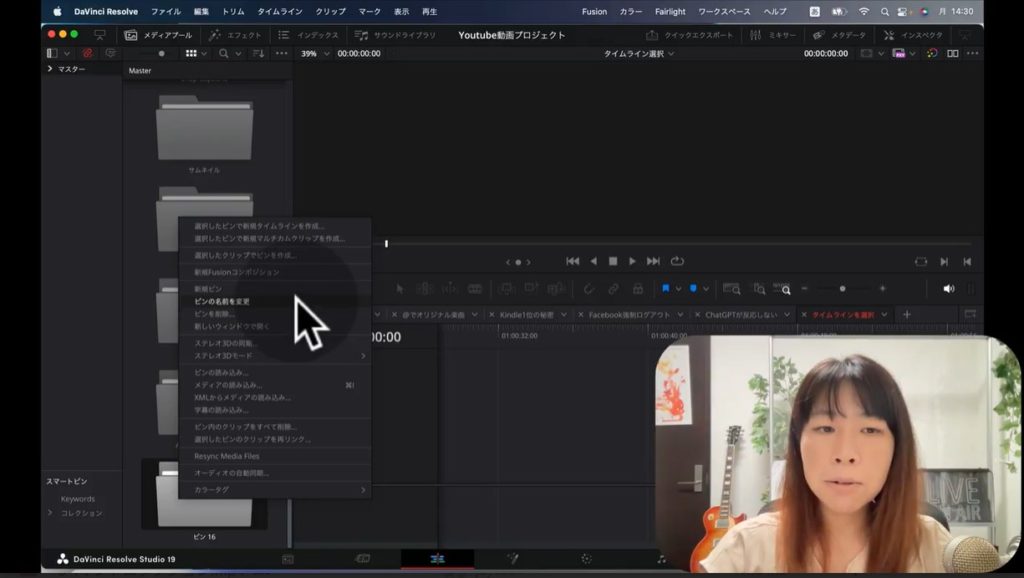Select the サムネイル folder bin

coord(204,130)
